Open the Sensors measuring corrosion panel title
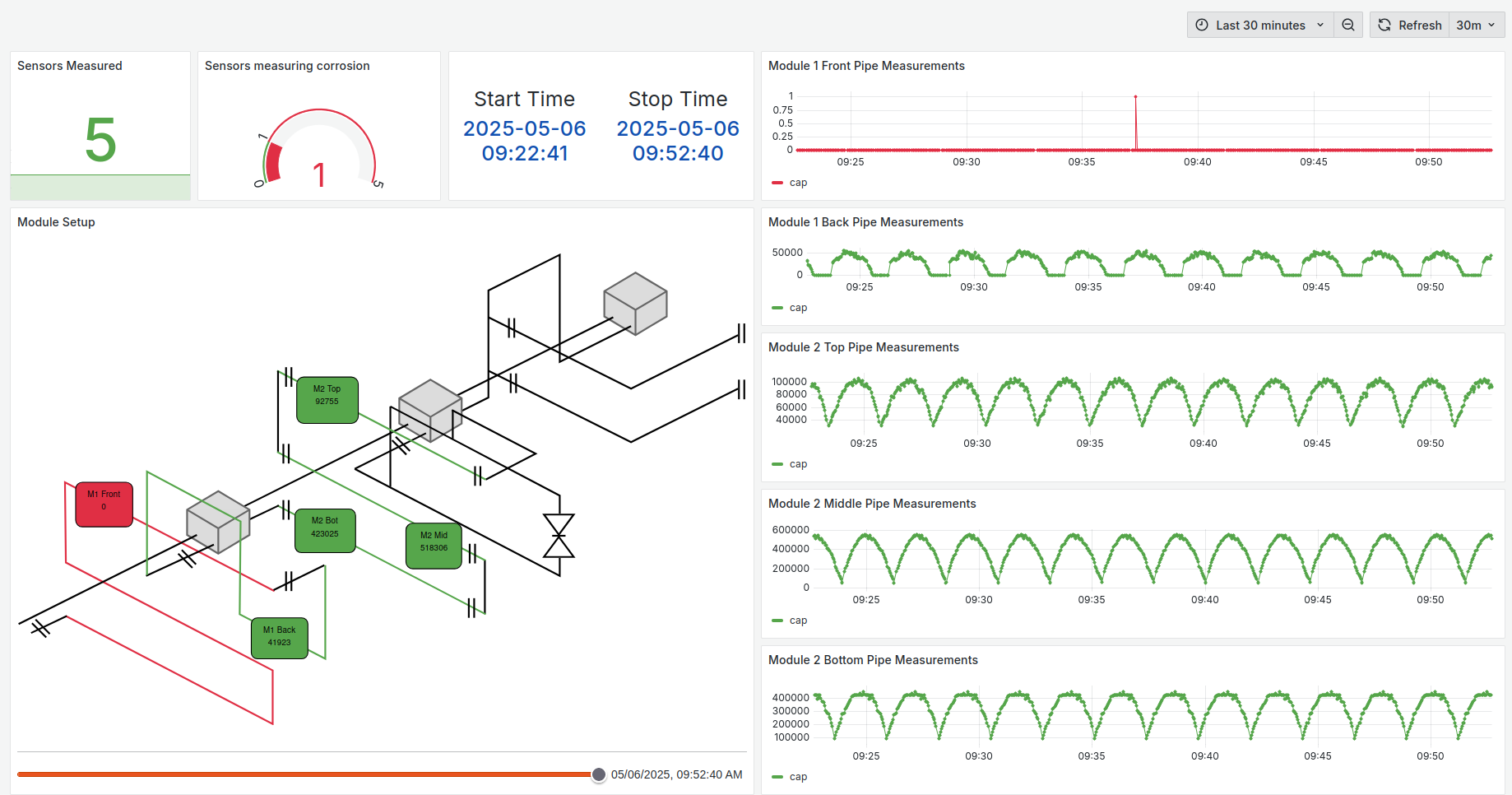1512x795 pixels. tap(287, 66)
